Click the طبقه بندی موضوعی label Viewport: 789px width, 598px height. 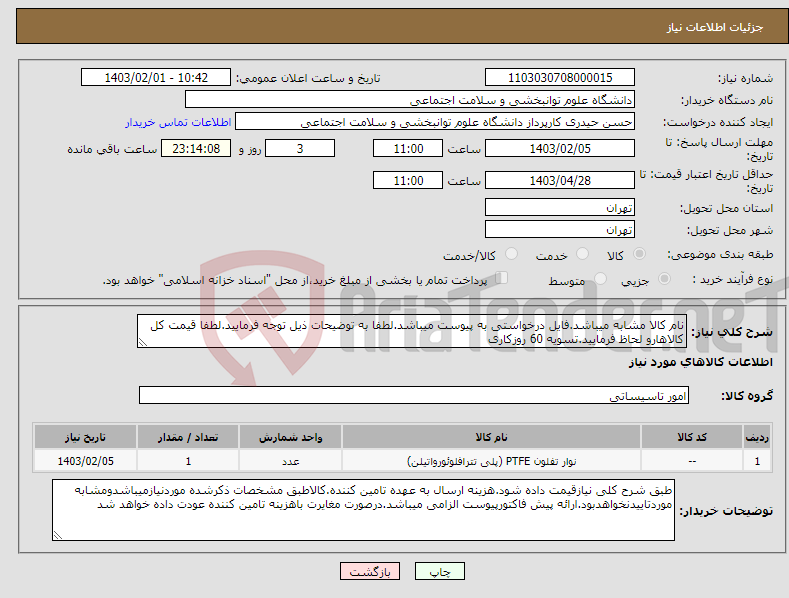[x=720, y=255]
